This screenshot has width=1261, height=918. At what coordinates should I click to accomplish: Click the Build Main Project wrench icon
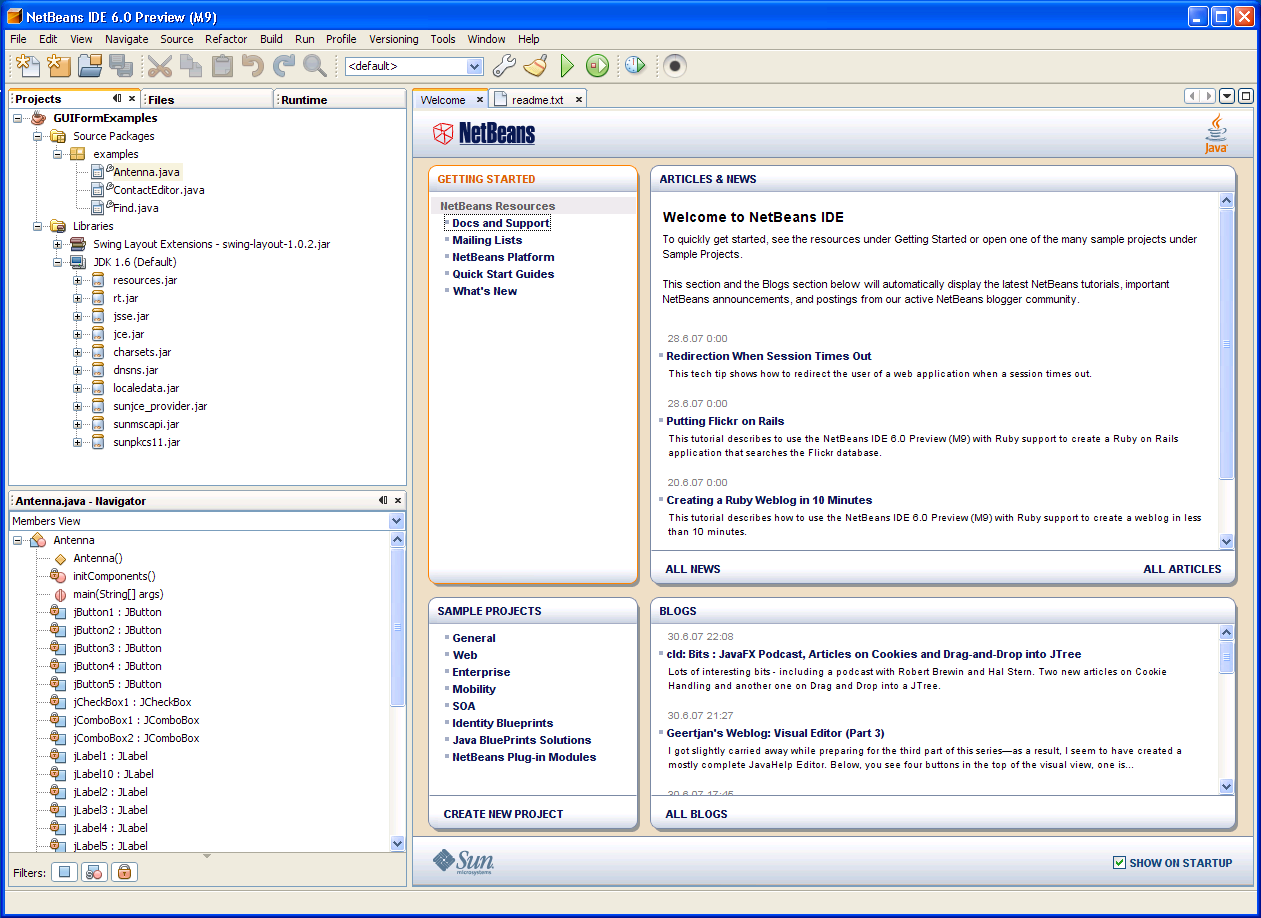pos(505,66)
